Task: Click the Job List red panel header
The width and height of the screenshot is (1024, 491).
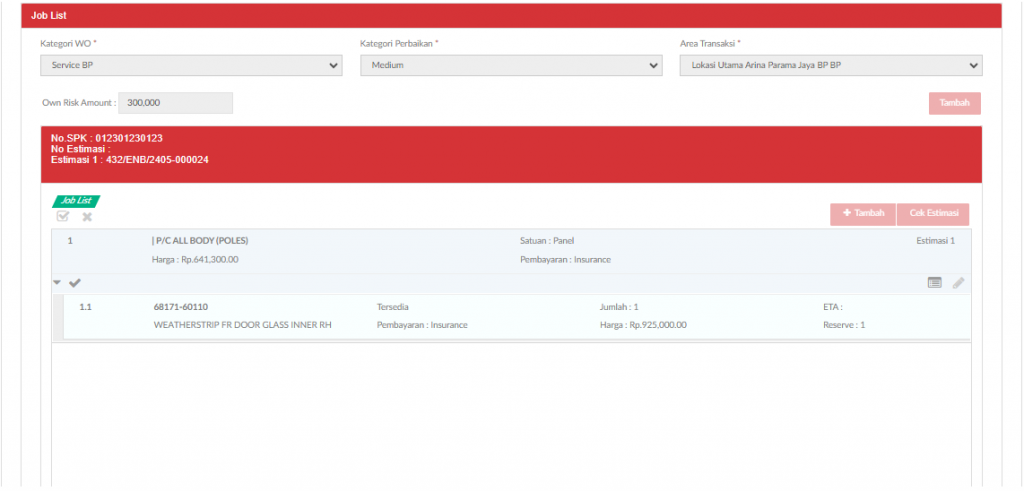Action: 511,15
